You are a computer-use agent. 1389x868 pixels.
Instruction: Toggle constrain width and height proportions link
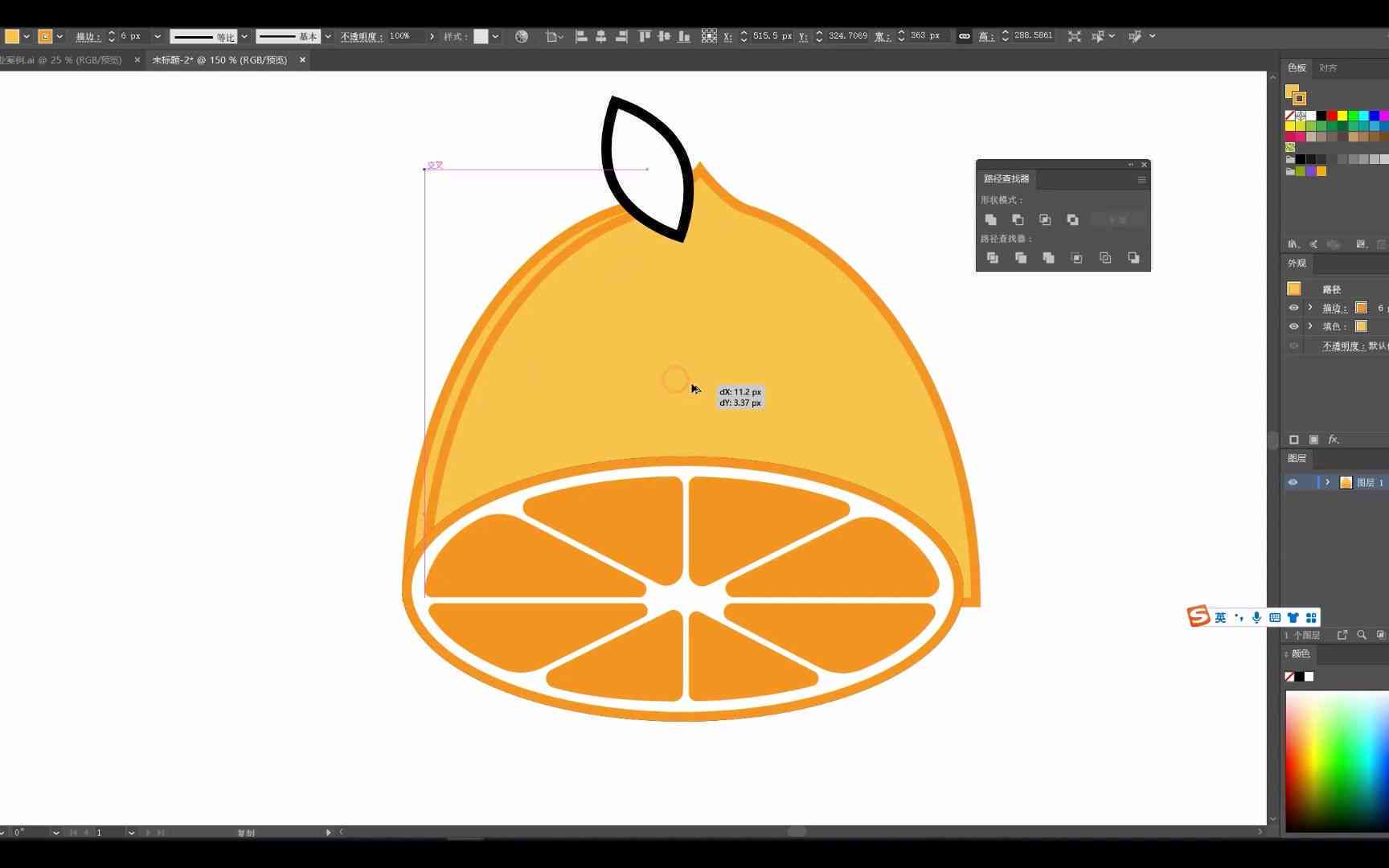(964, 36)
